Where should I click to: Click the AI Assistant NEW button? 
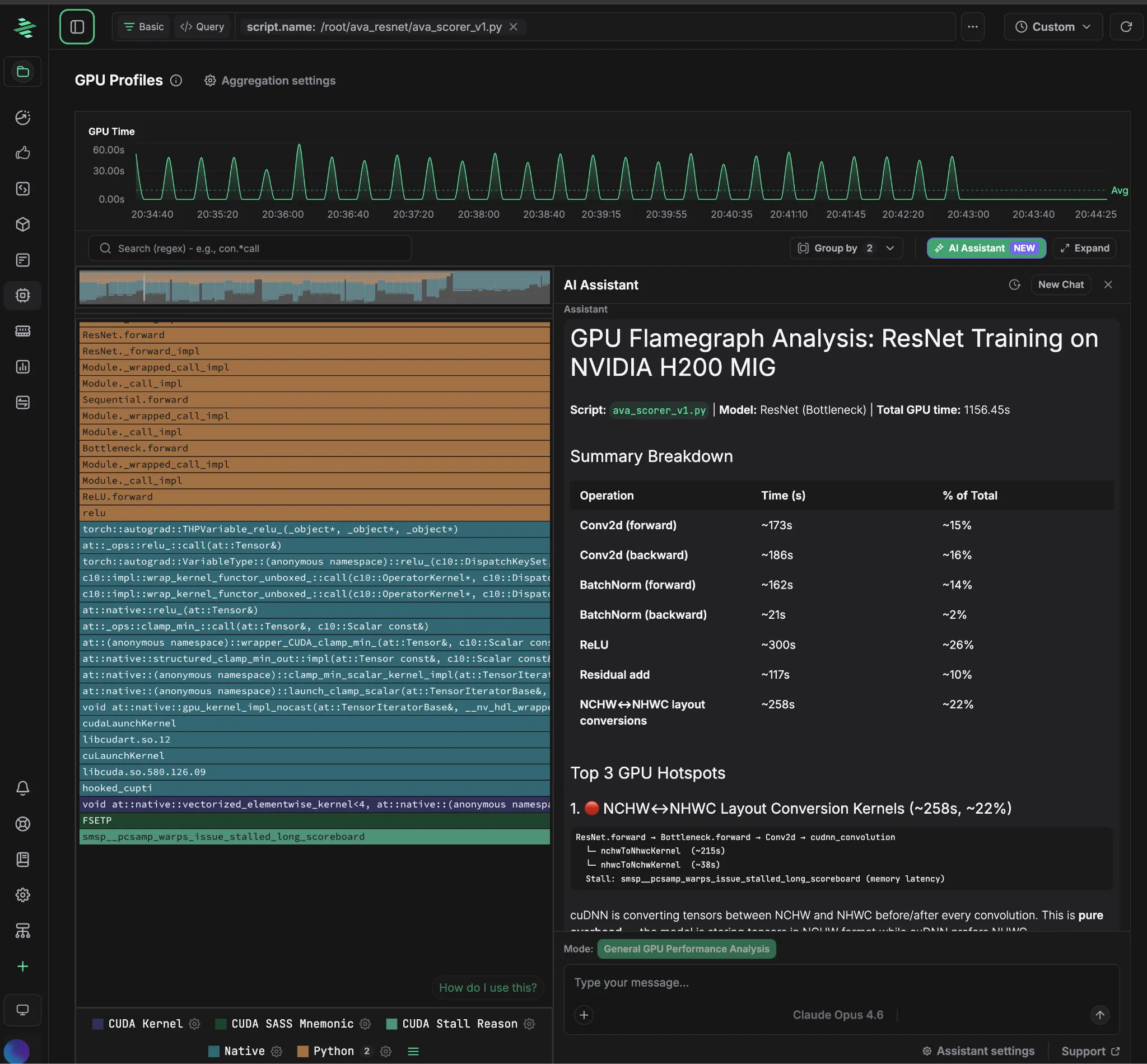click(986, 248)
